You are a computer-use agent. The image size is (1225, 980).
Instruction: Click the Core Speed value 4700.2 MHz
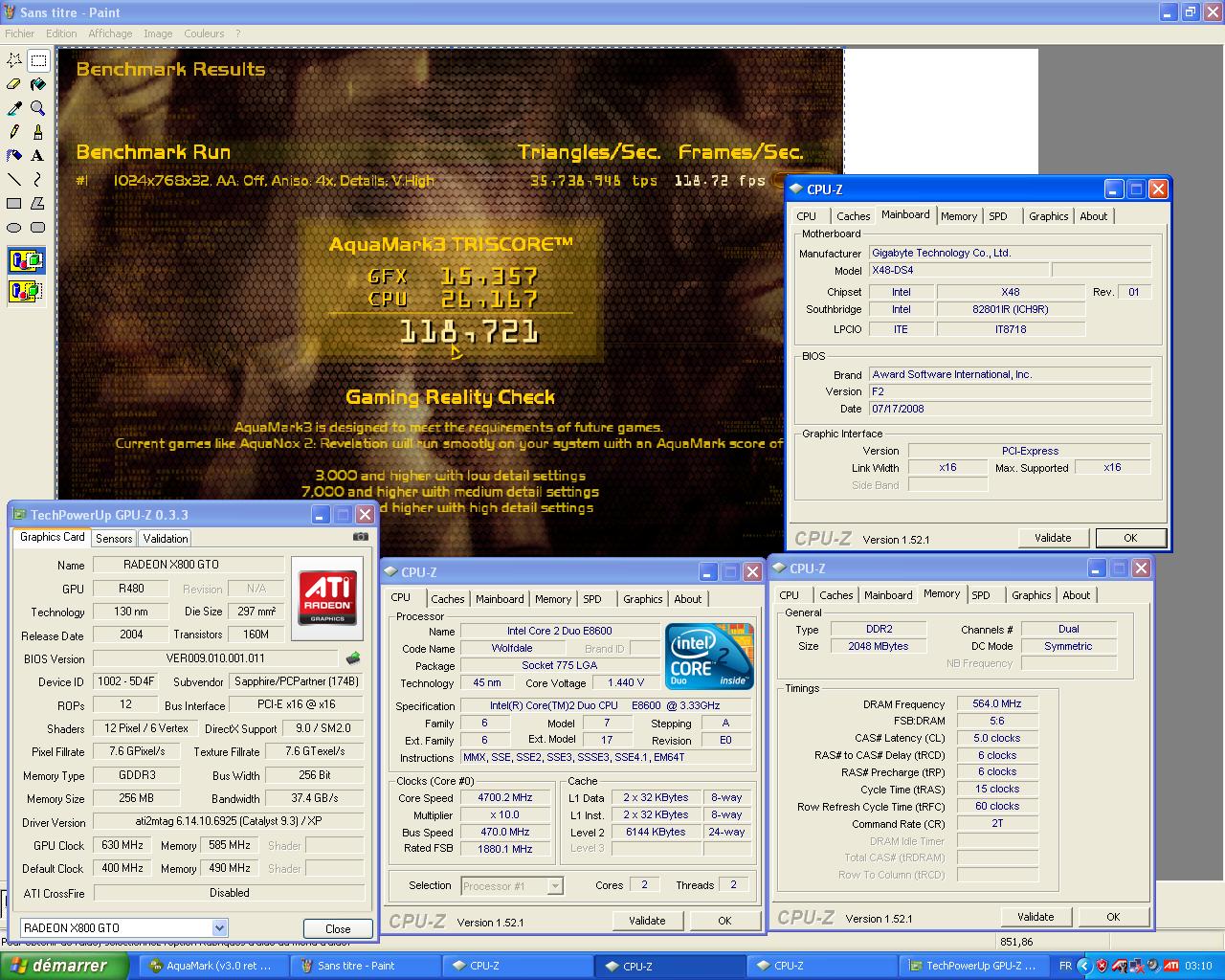tap(505, 798)
